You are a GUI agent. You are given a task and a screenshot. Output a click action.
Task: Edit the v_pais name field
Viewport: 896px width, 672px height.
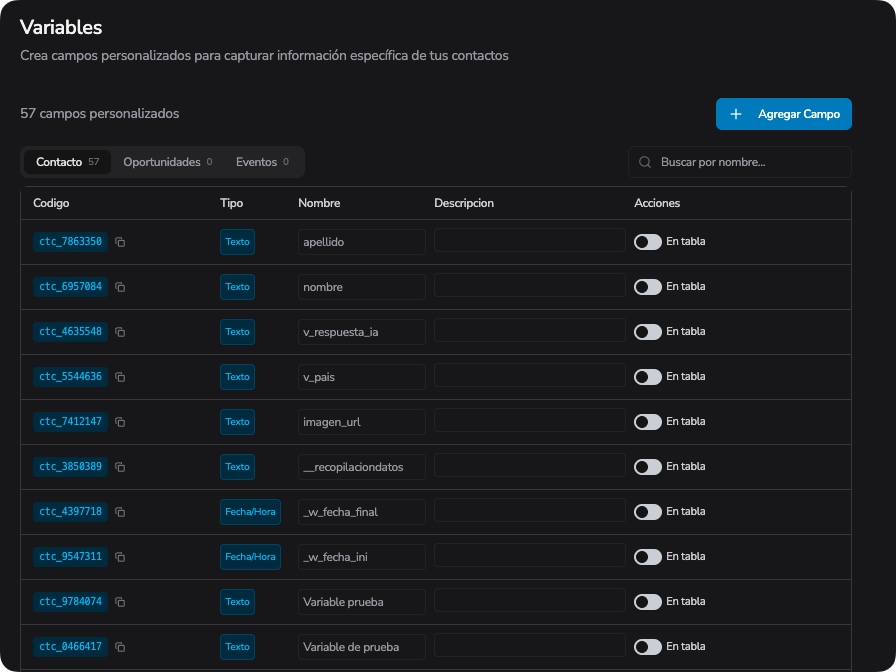[x=362, y=377]
